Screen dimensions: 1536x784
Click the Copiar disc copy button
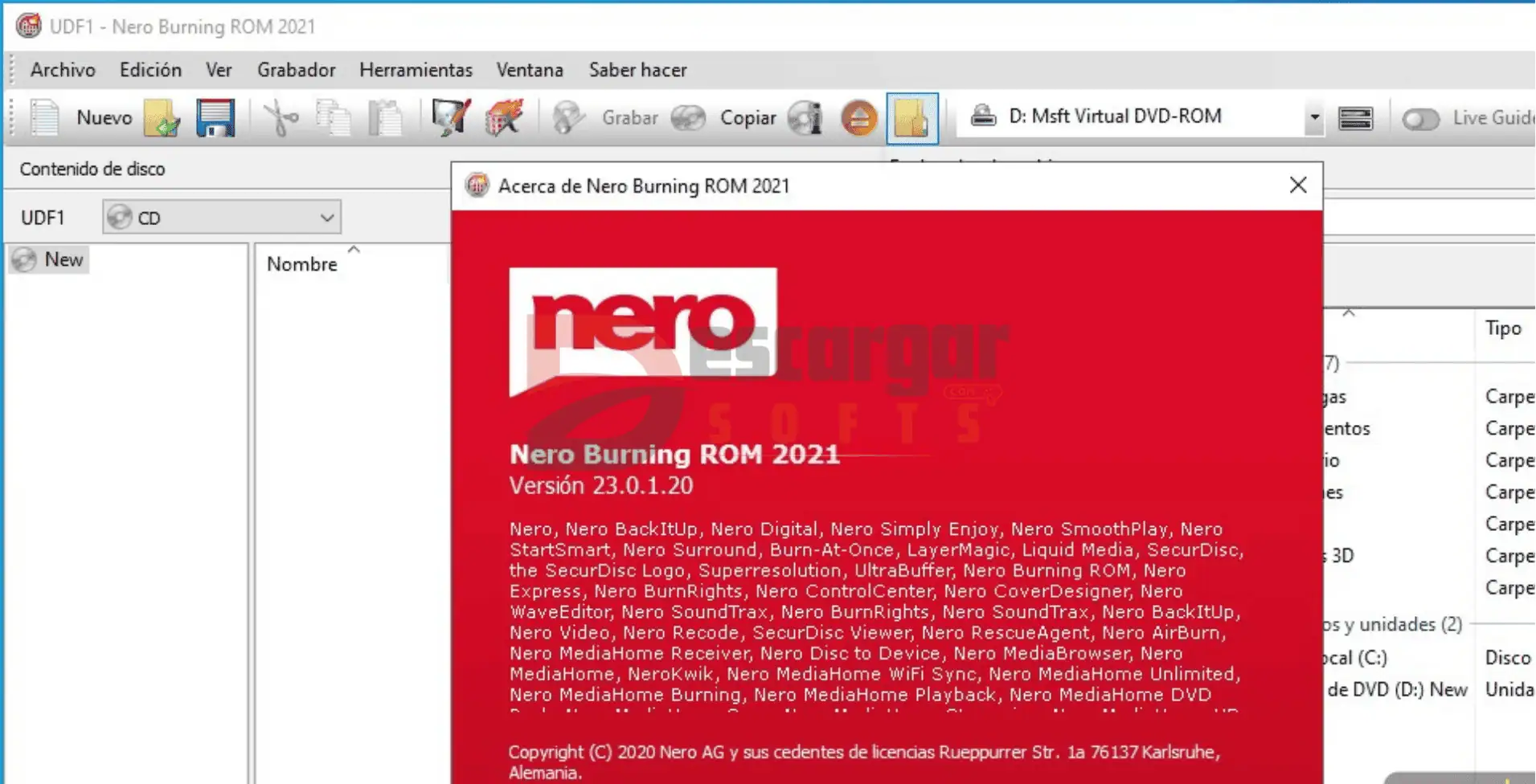[747, 118]
